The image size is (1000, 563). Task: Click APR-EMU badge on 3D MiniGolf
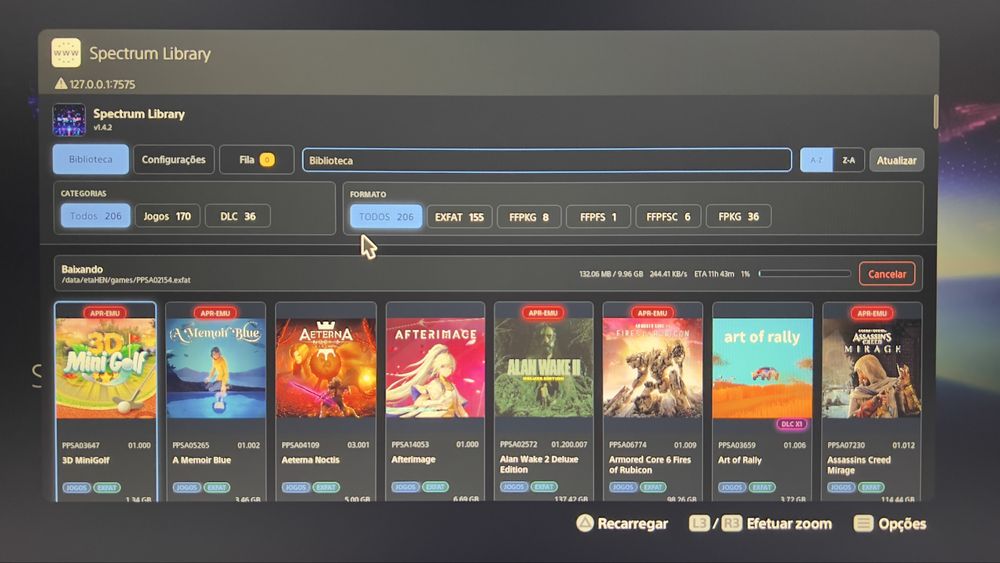tap(105, 313)
